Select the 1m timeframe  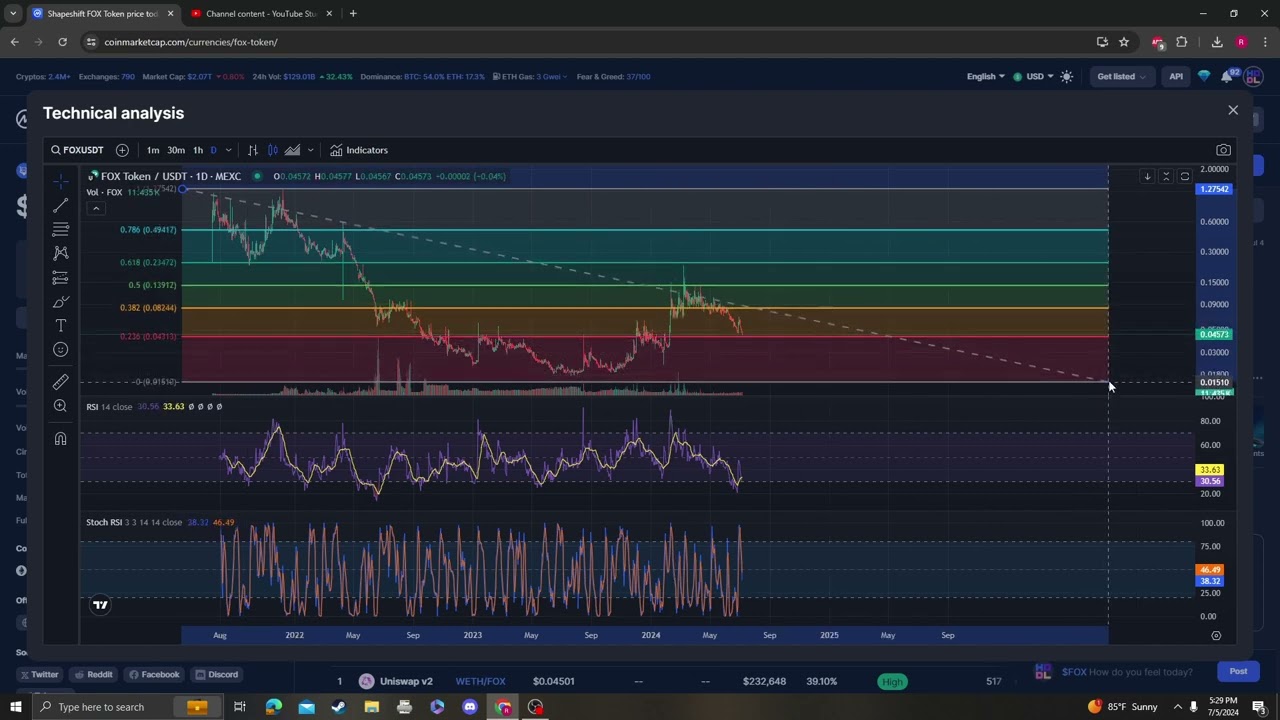coord(153,150)
